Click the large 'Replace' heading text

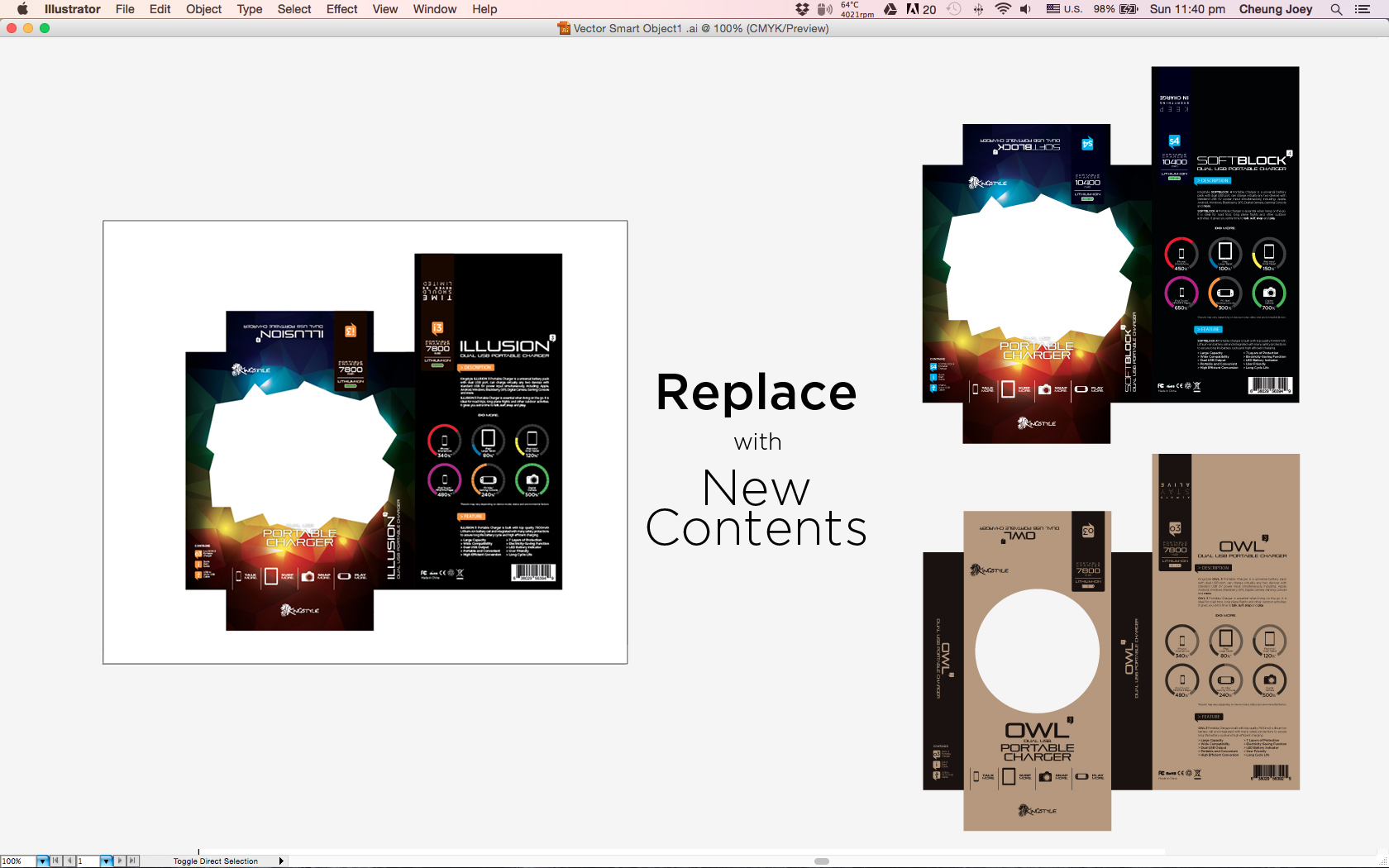coord(757,392)
